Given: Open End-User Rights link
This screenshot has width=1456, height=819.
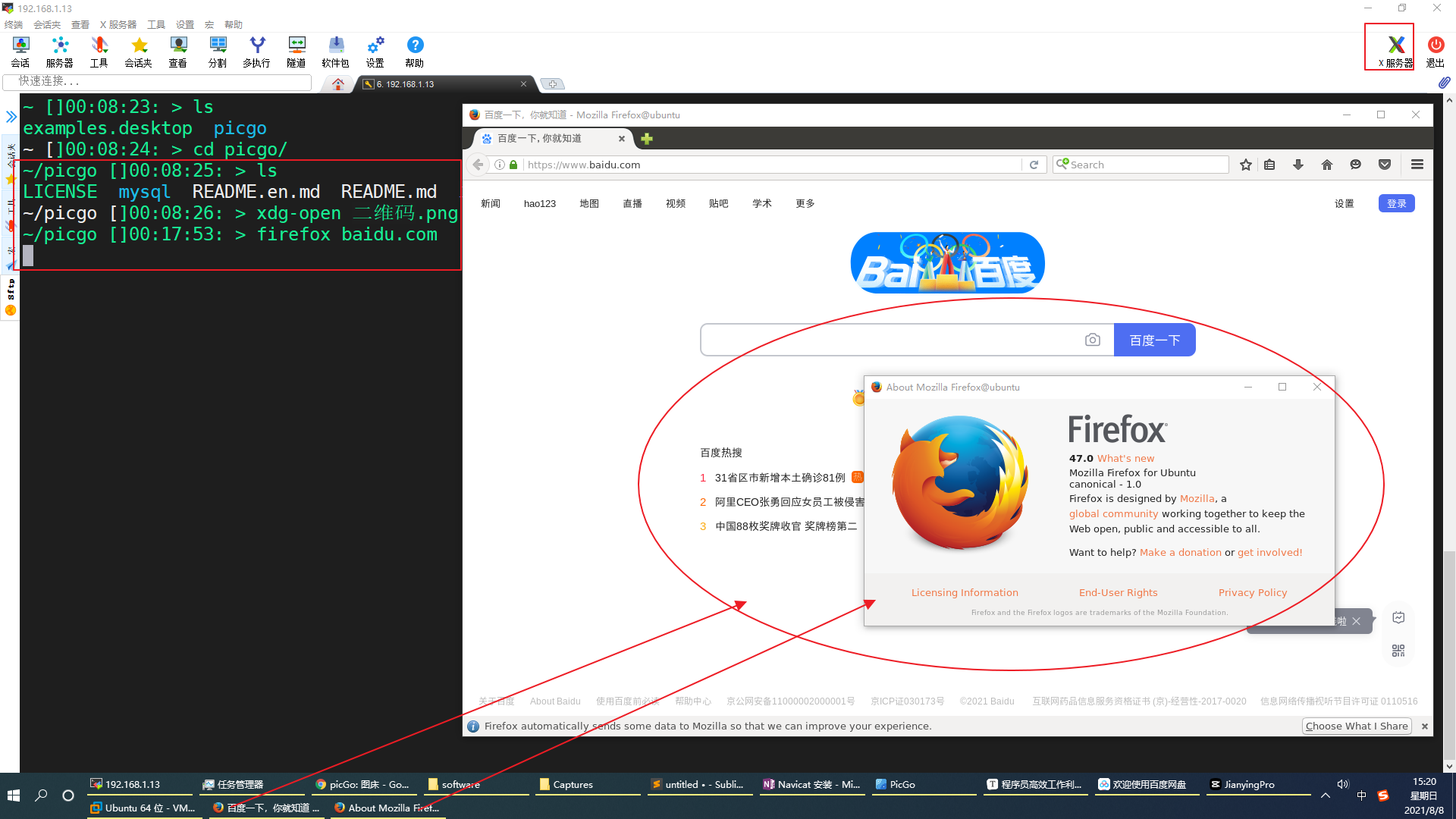Looking at the screenshot, I should 1118,592.
